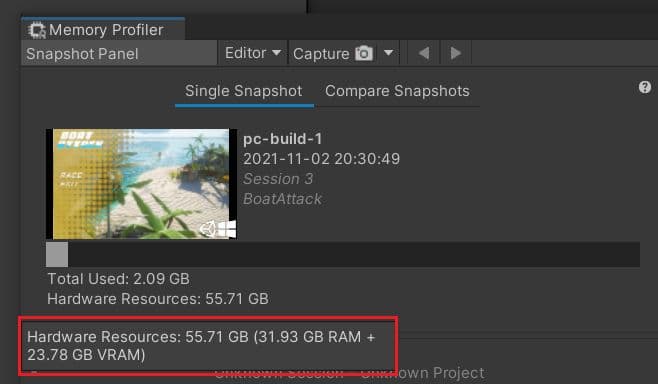Click the grey memory usage bar segment
The height and width of the screenshot is (384, 658).
point(57,254)
